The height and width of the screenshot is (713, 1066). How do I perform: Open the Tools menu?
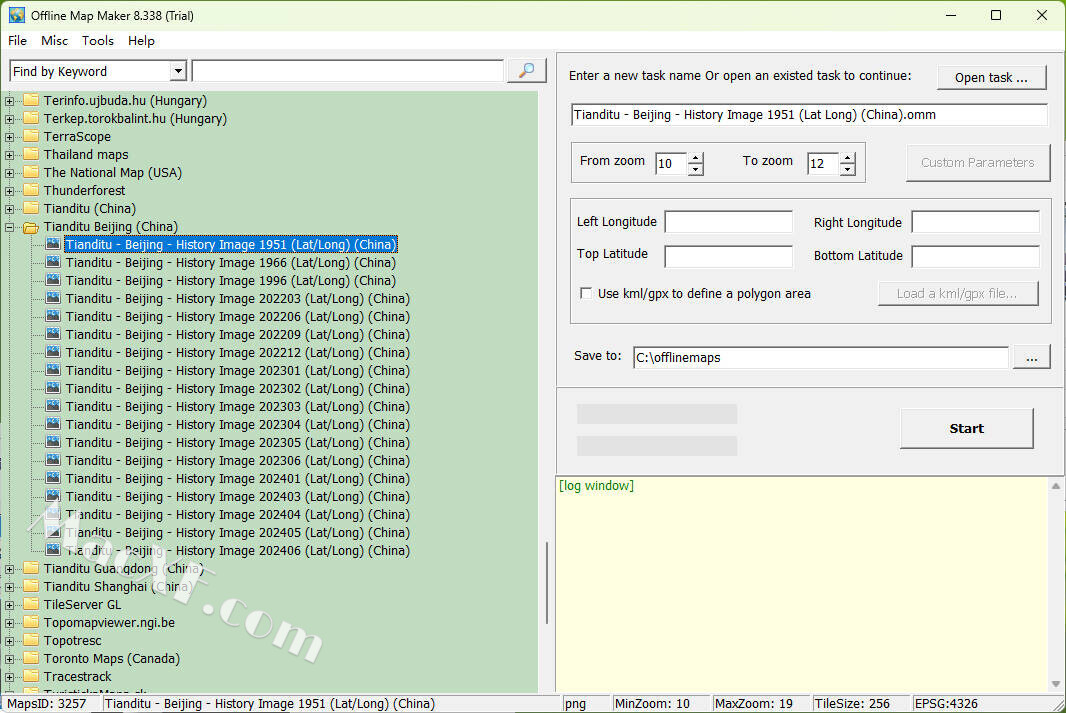[98, 41]
